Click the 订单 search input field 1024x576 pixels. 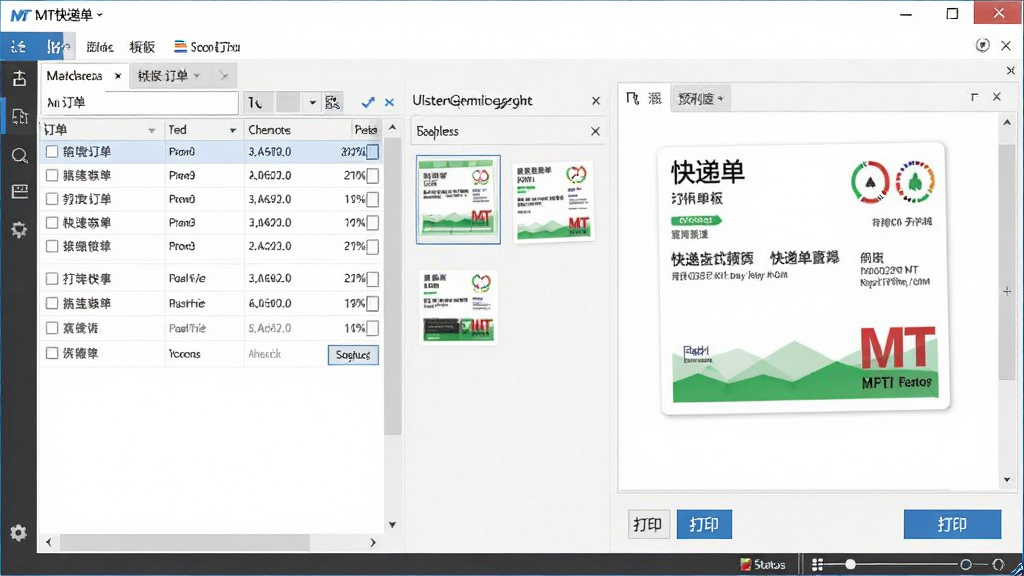pos(140,103)
